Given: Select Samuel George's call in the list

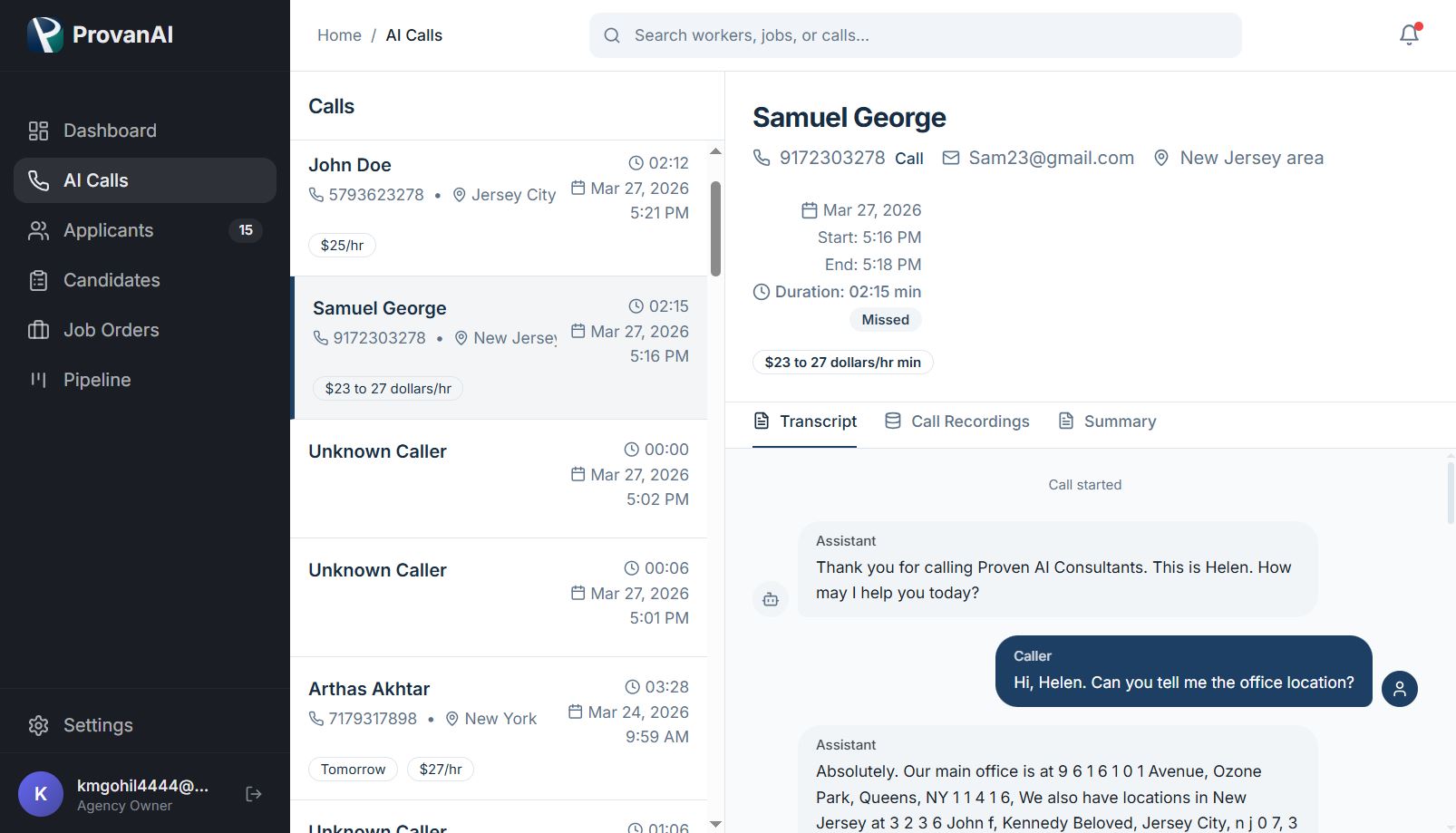Looking at the screenshot, I should (x=499, y=347).
